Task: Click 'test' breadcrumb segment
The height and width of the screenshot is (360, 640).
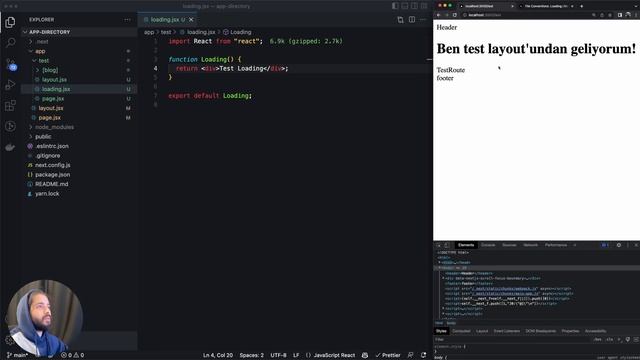Action: pyautogui.click(x=166, y=32)
